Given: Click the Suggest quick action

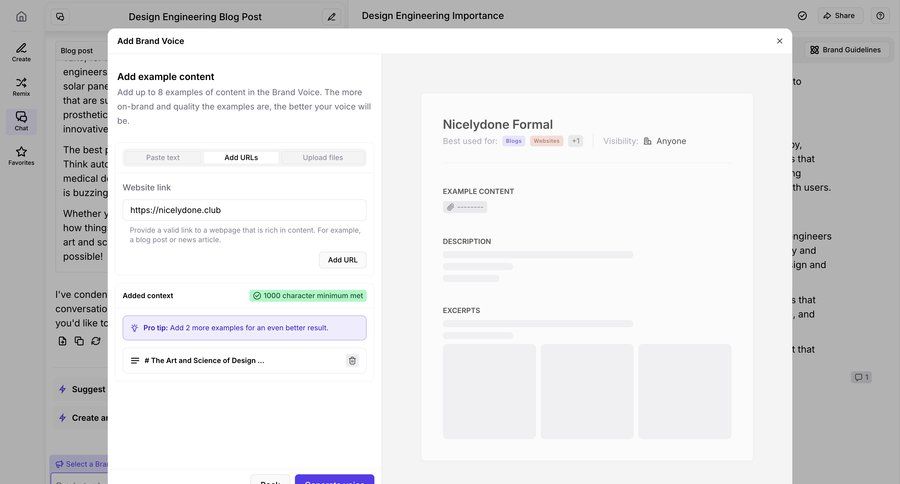Looking at the screenshot, I should [x=82, y=389].
